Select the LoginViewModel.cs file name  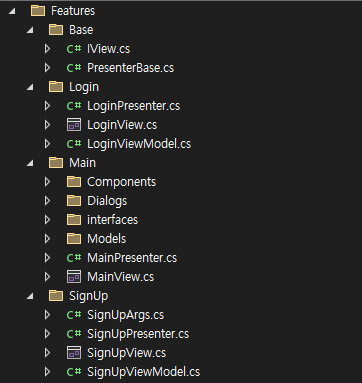(x=139, y=144)
